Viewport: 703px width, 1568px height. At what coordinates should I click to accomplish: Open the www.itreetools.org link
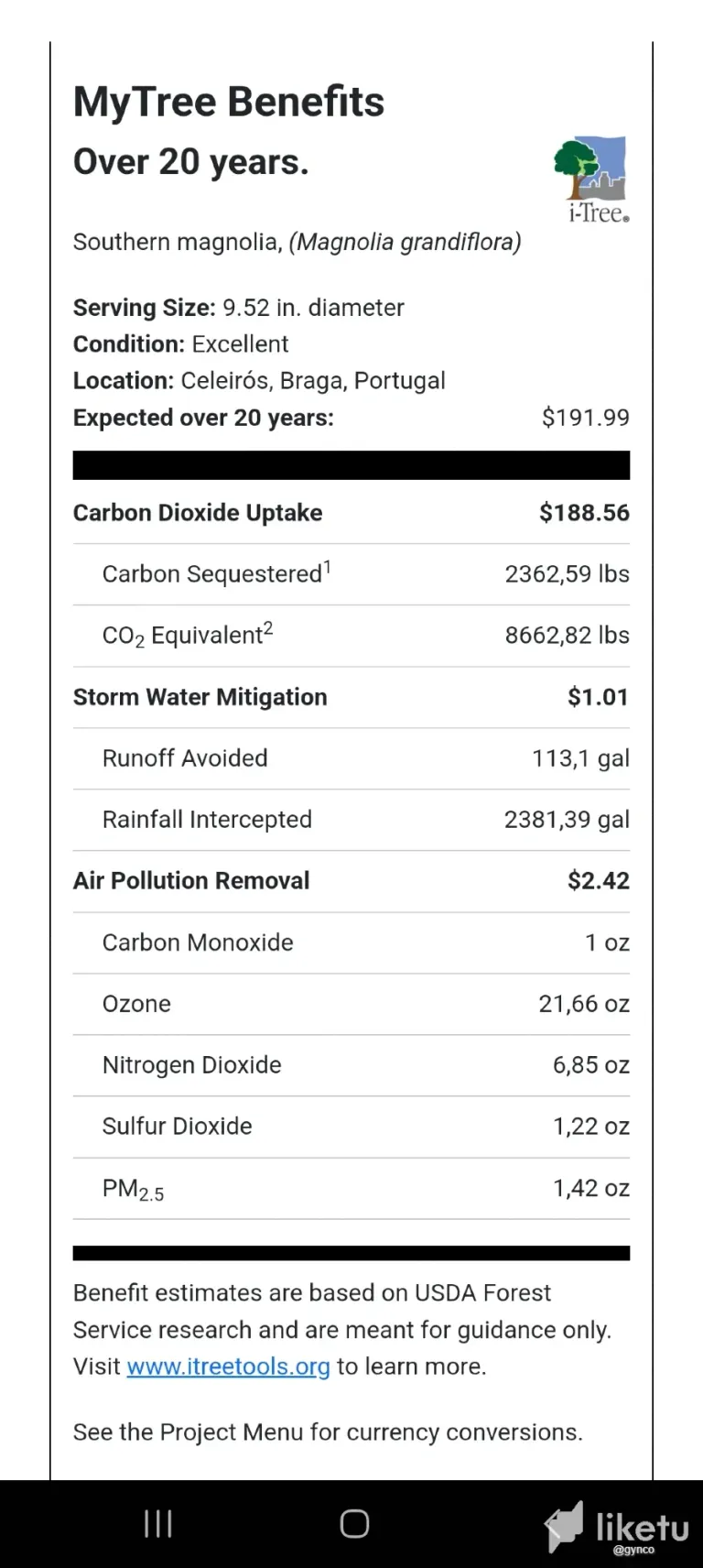[x=228, y=1367]
